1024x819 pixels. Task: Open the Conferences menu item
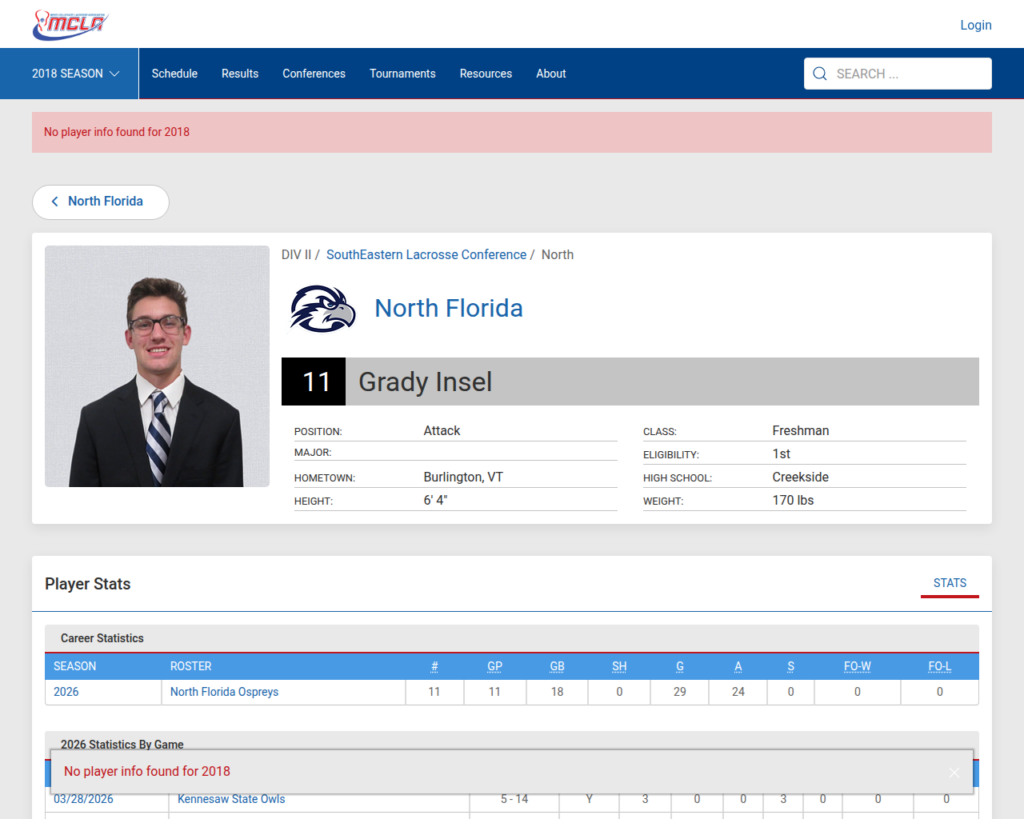(314, 74)
